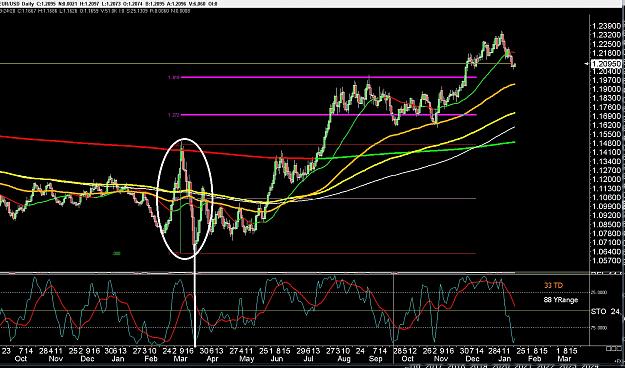Click the 1.23900 price axis label

pos(607,26)
